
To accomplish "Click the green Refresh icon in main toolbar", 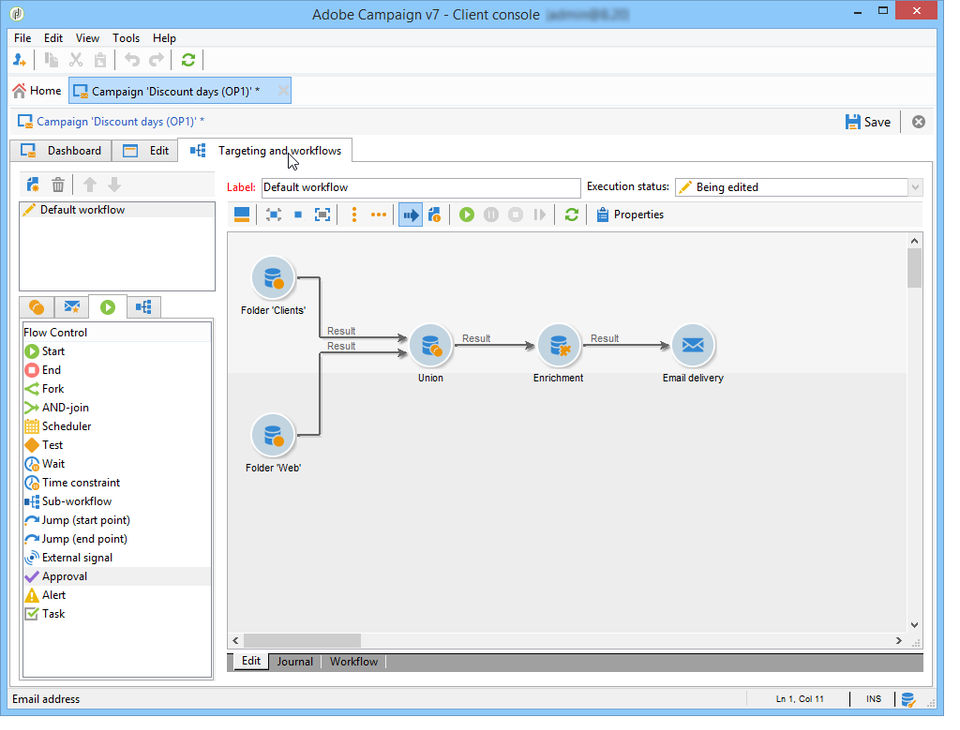I will [x=188, y=60].
